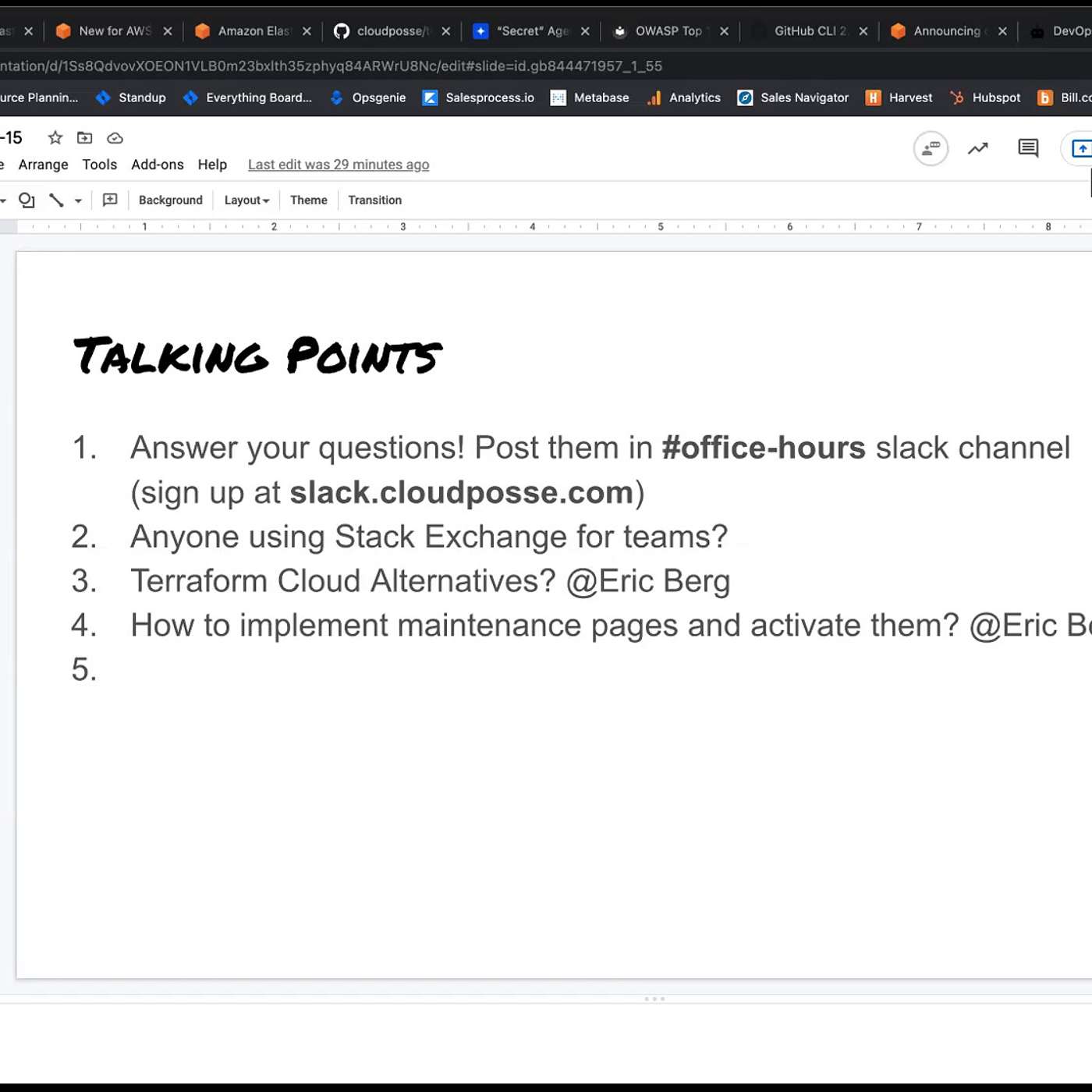Click the Background button
The height and width of the screenshot is (1092, 1092).
click(x=170, y=200)
